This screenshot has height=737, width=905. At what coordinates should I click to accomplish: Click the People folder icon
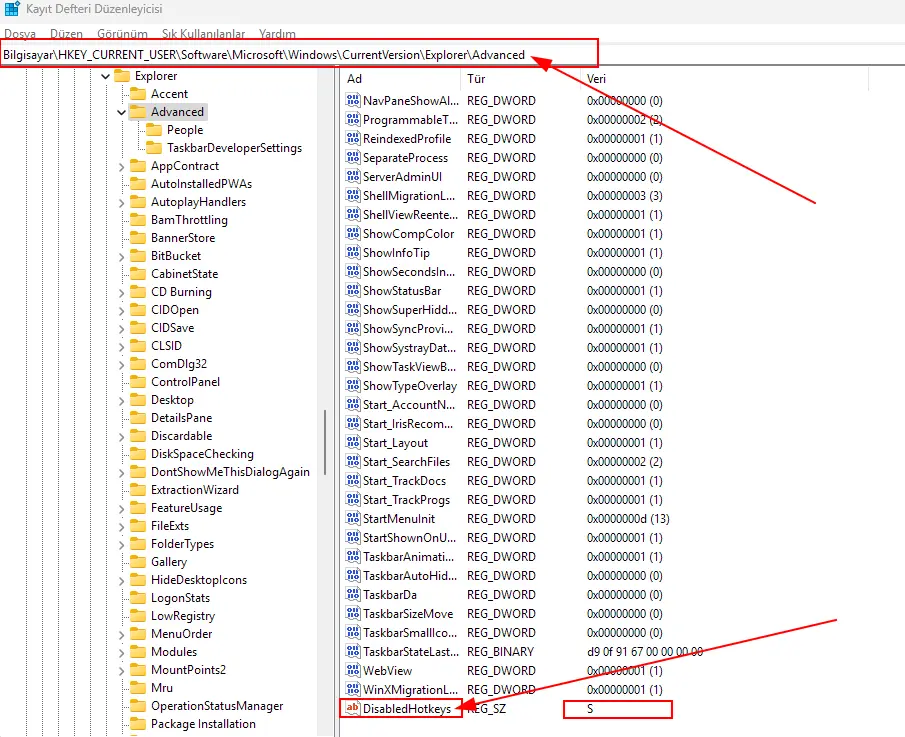[154, 130]
